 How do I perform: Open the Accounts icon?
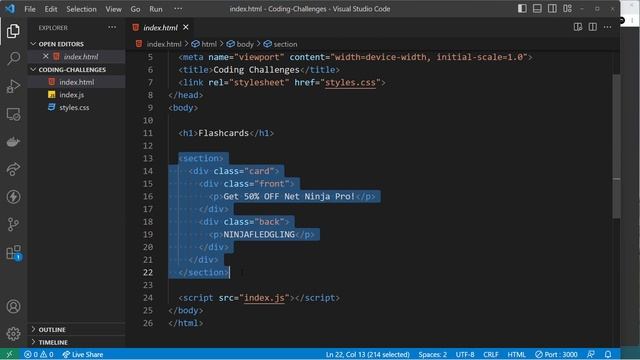click(13, 307)
